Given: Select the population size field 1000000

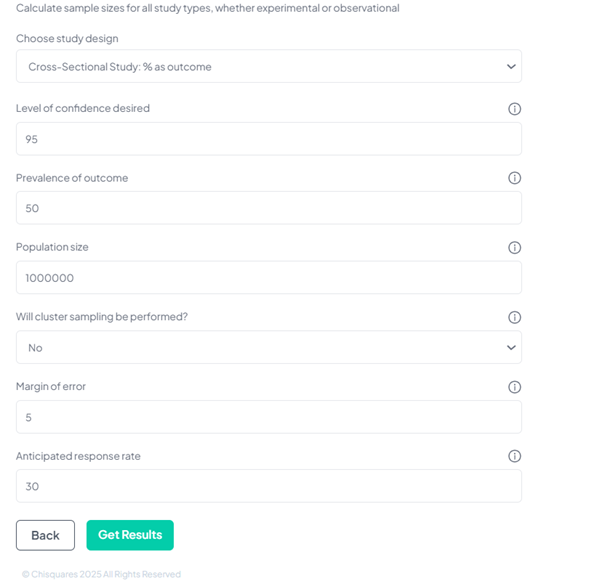Looking at the screenshot, I should (x=268, y=278).
